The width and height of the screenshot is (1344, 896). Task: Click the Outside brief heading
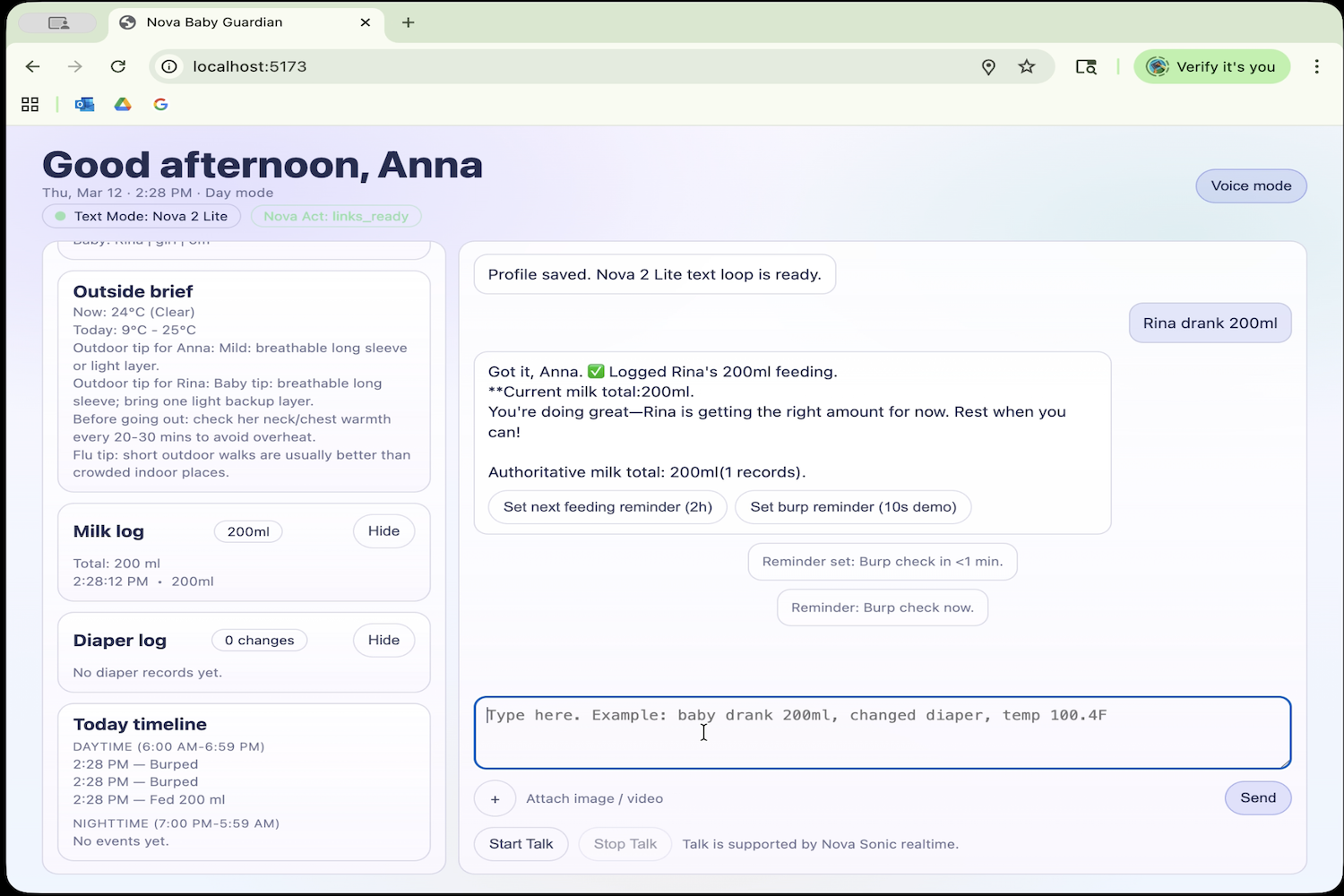(x=133, y=291)
